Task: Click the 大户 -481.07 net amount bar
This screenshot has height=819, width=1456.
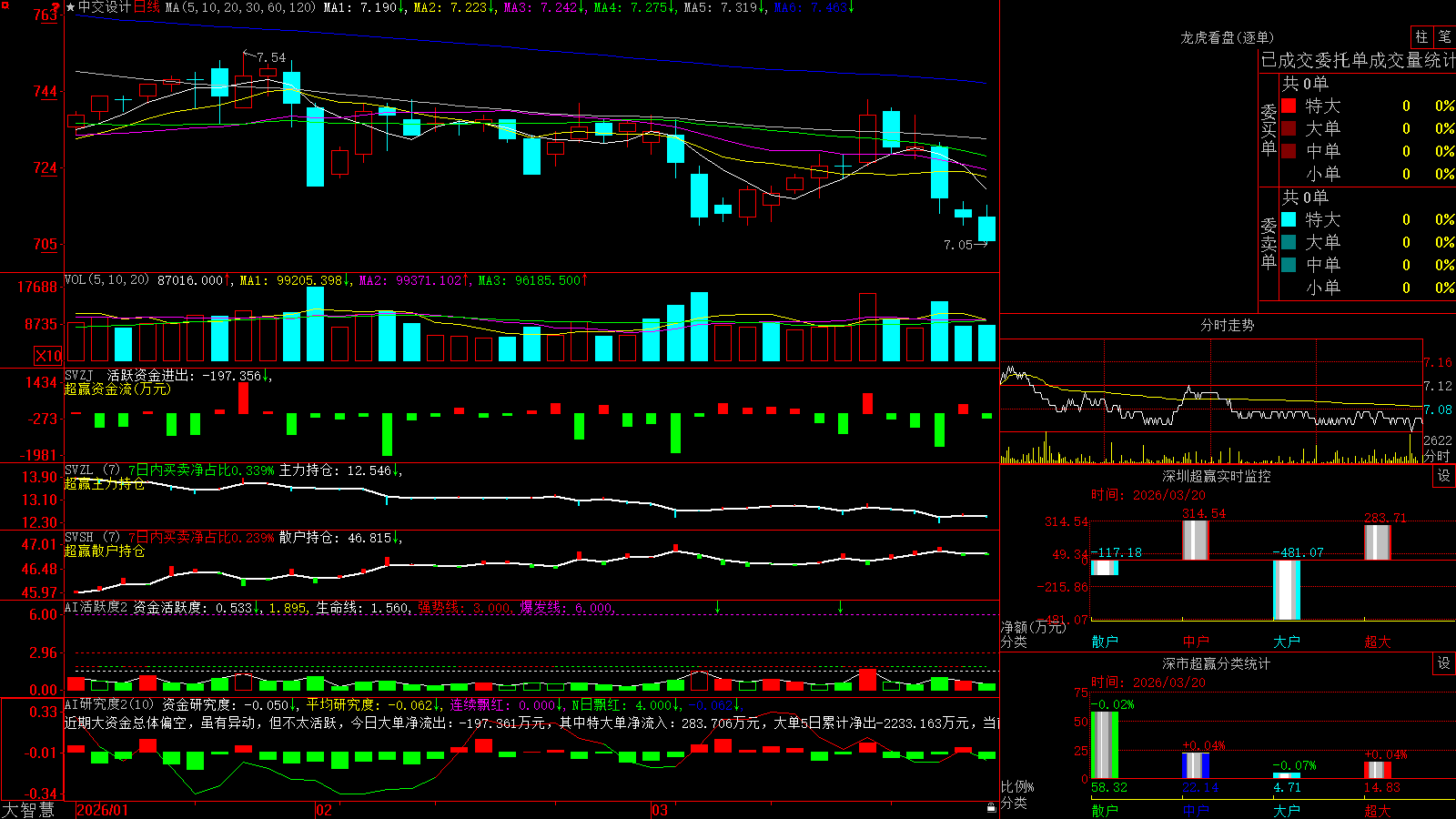Action: point(1287,590)
